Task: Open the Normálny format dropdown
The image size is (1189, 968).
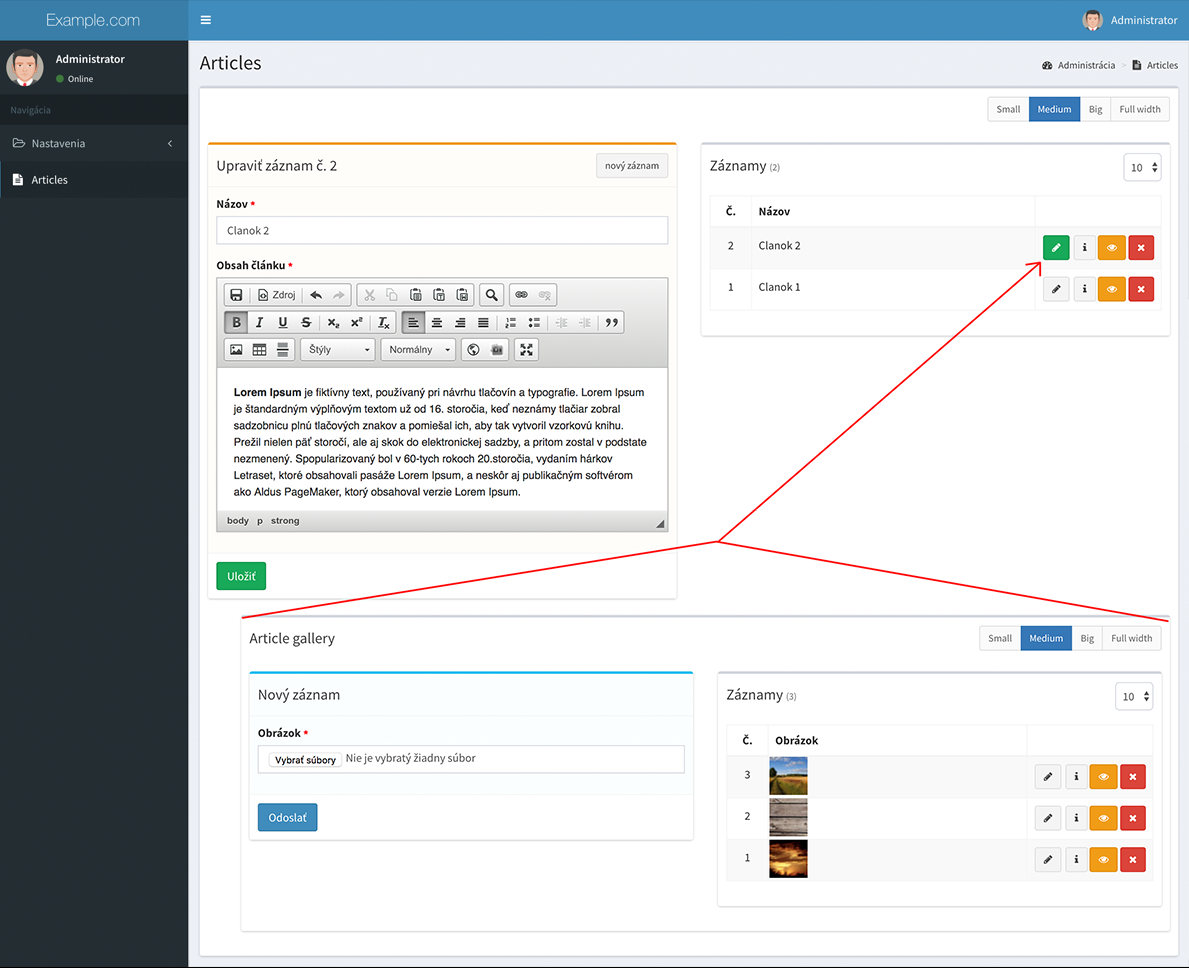Action: coord(419,349)
